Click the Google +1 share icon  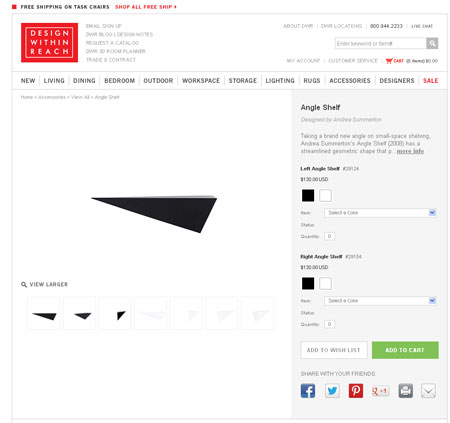click(x=380, y=391)
